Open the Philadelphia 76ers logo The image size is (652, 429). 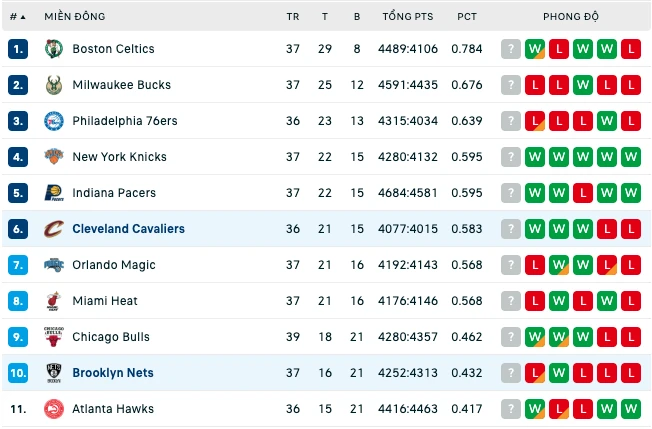(x=54, y=121)
